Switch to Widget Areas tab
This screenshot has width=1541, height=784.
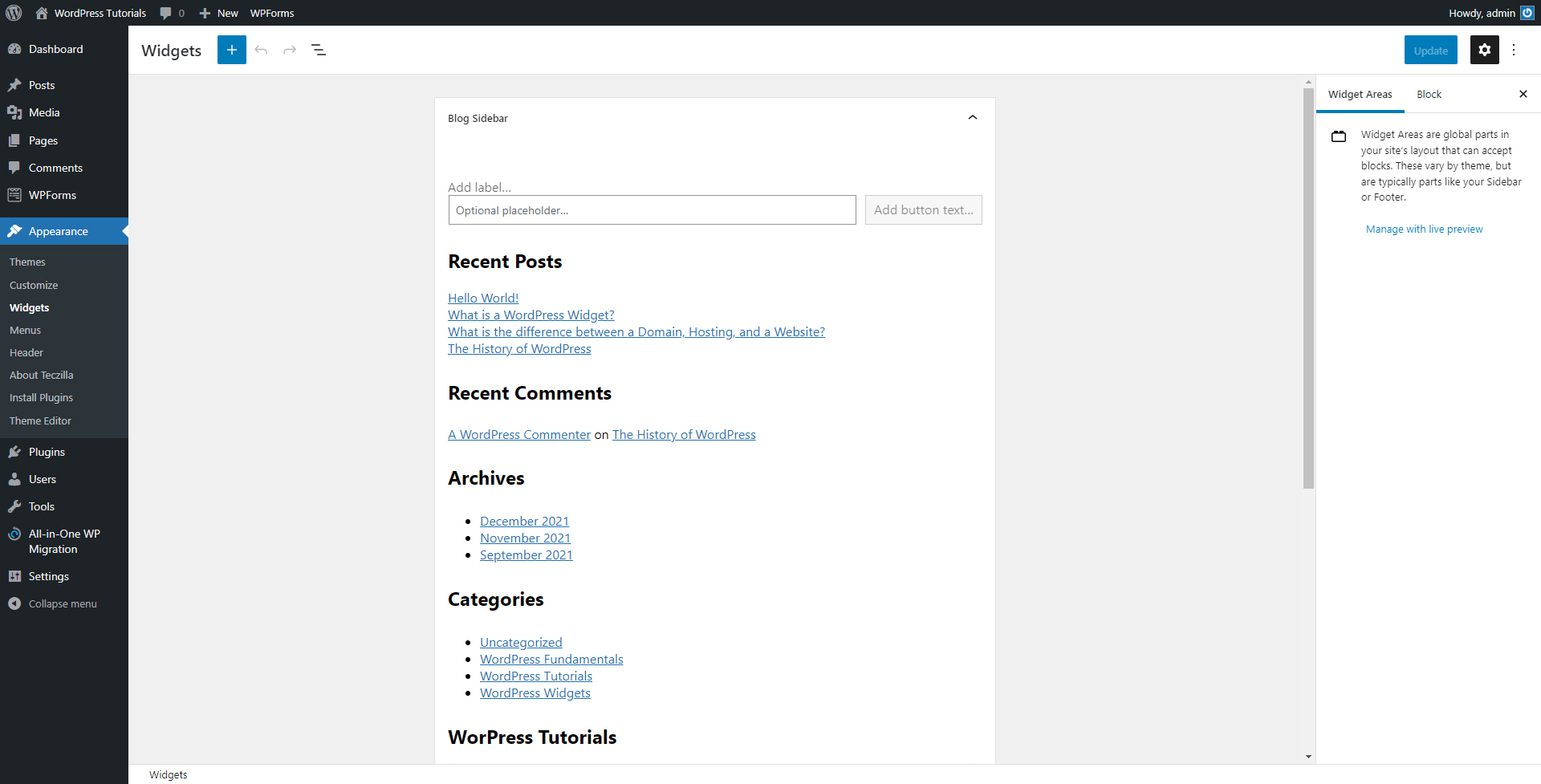(x=1360, y=94)
